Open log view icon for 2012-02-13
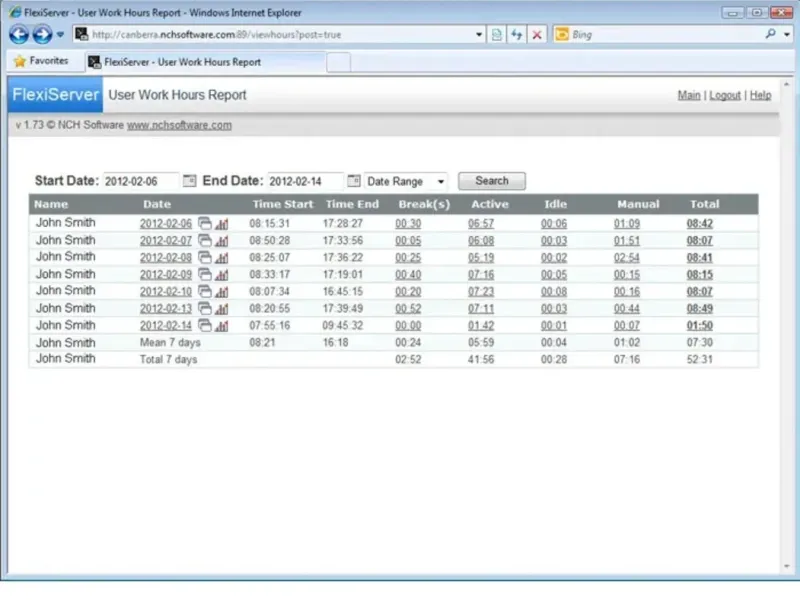This screenshot has width=800, height=600. [x=205, y=308]
